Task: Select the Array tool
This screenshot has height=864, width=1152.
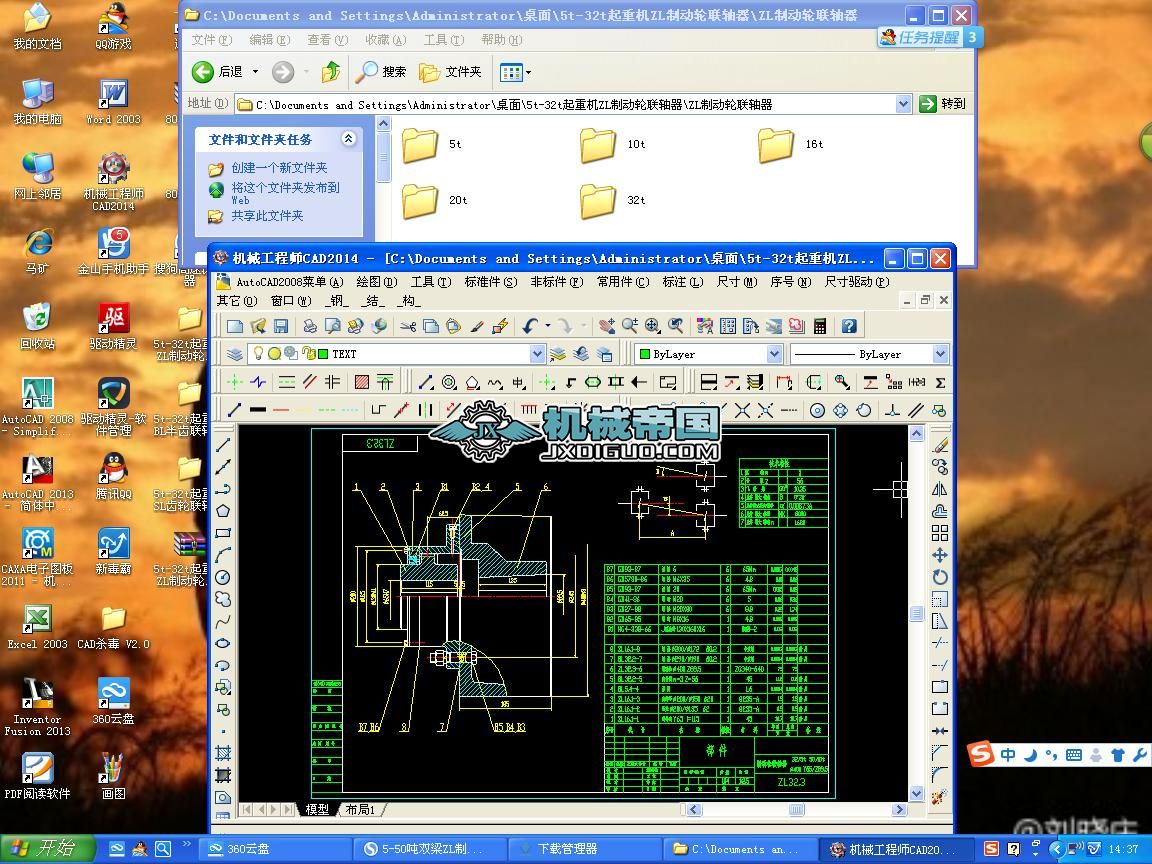Action: pyautogui.click(x=940, y=533)
